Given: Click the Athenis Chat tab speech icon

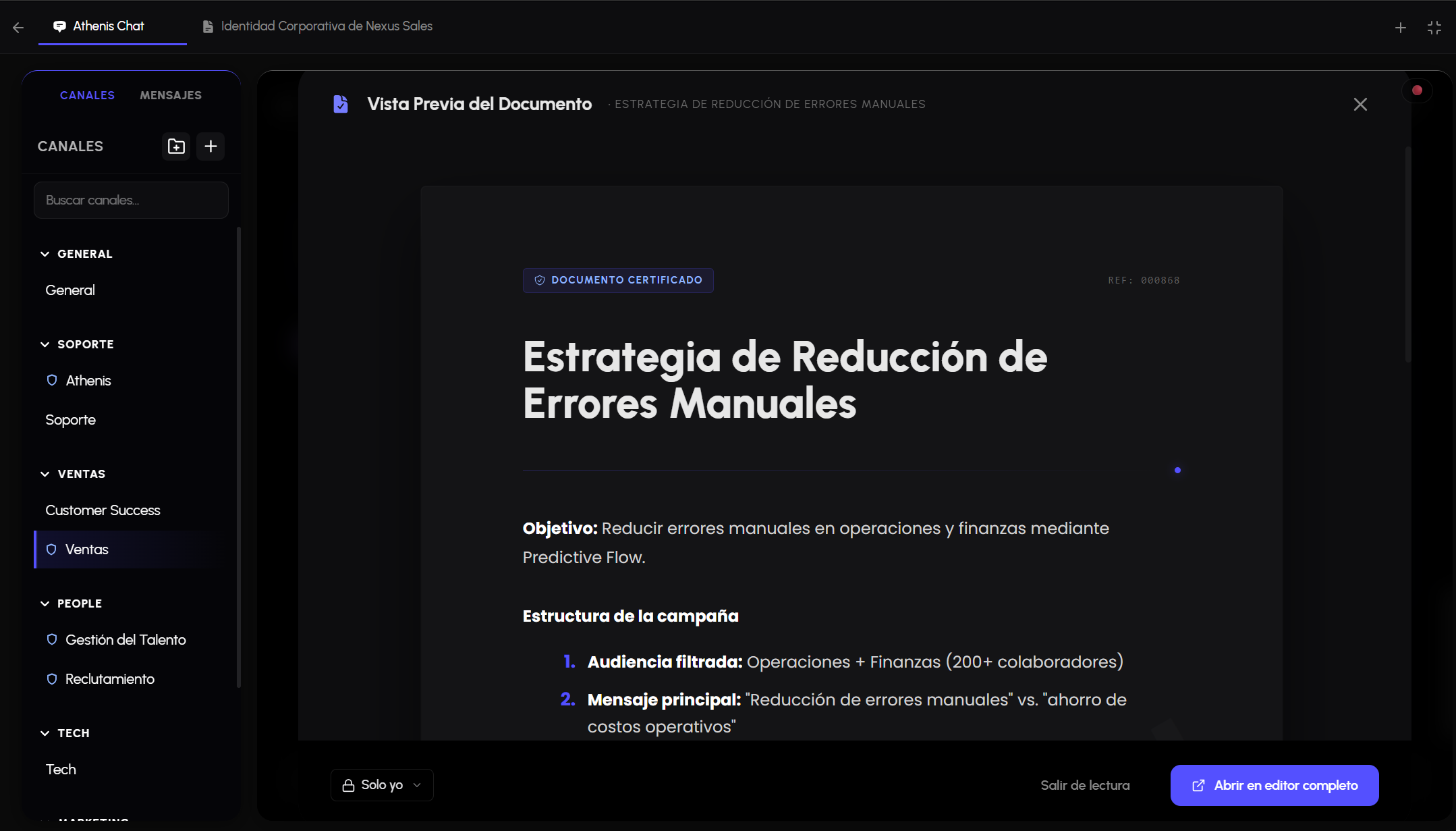Looking at the screenshot, I should [x=59, y=26].
